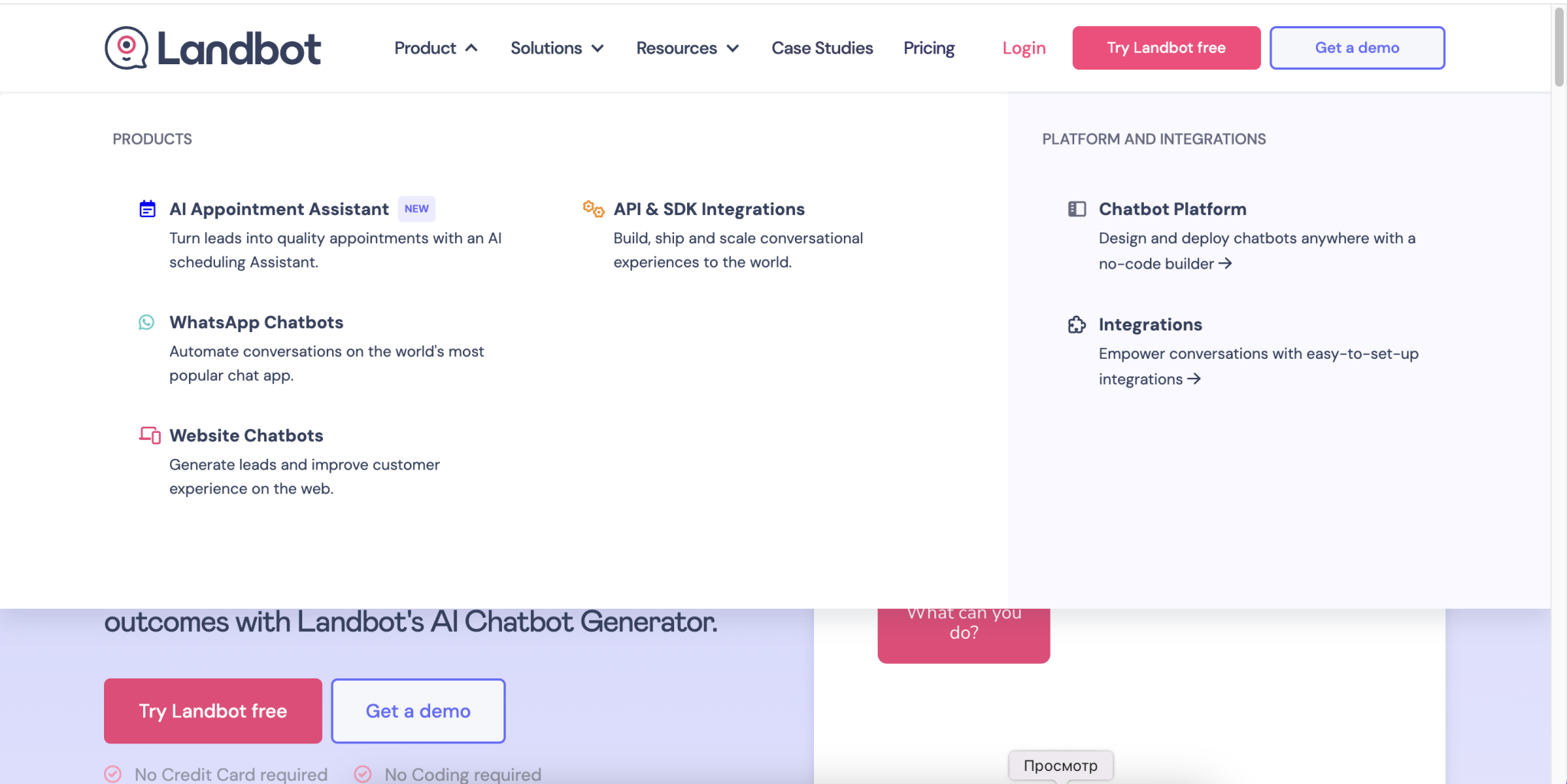The height and width of the screenshot is (784, 1567).
Task: Click the WhatsApp icon next to WhatsApp Chatbots
Action: point(147,322)
